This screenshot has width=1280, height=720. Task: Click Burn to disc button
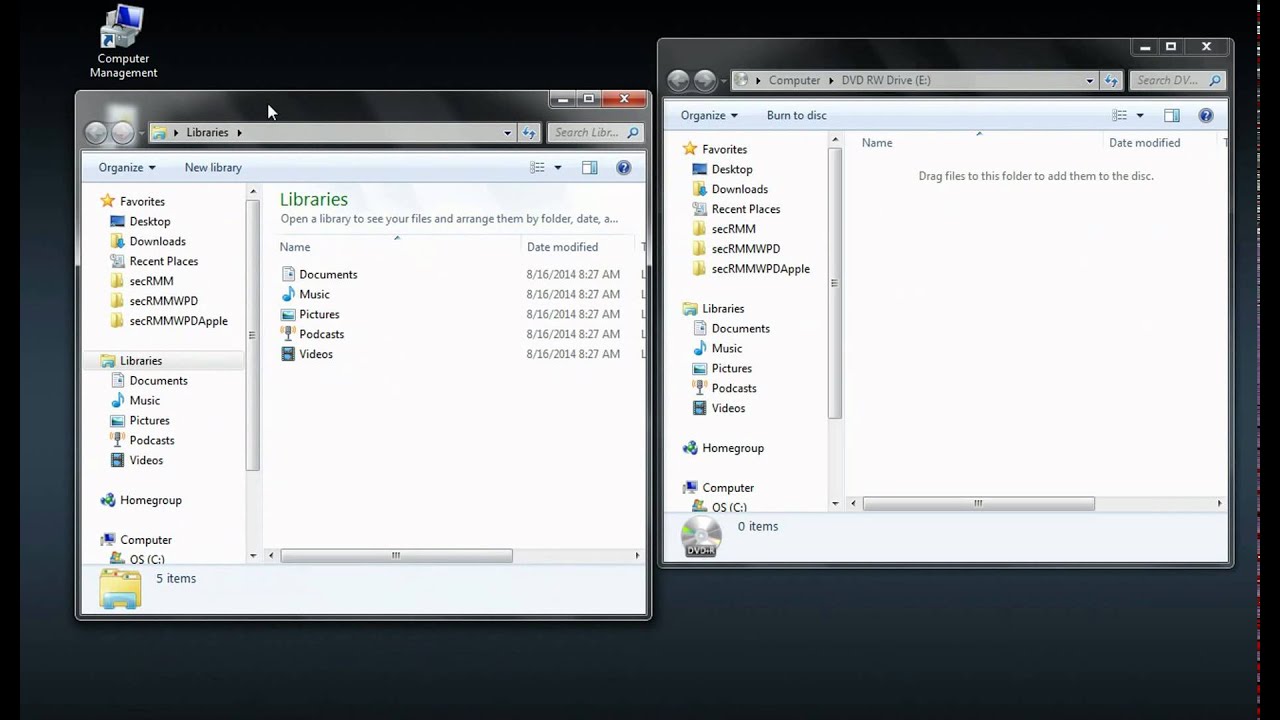[x=797, y=116]
